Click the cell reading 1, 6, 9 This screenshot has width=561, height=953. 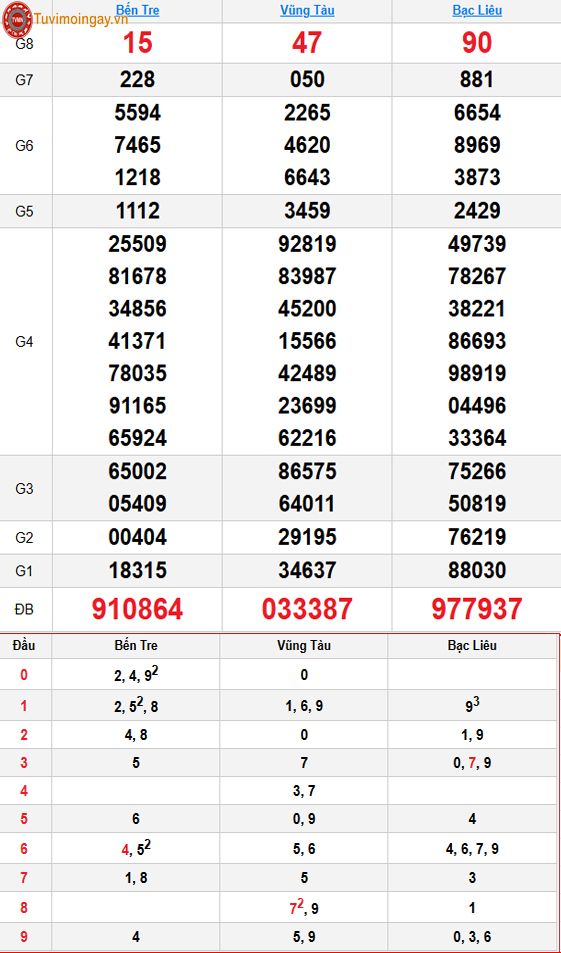pos(304,706)
